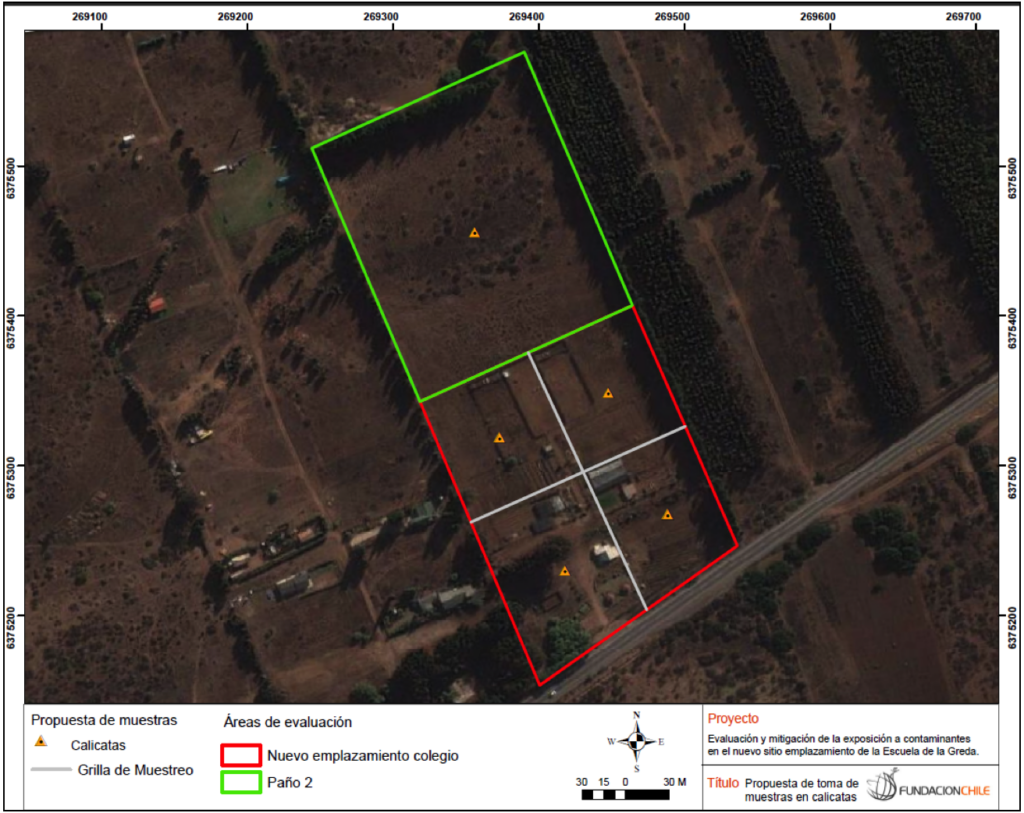Select the northernmost calicata marker inside the red boundary
The image size is (1024, 813).
(x=607, y=394)
